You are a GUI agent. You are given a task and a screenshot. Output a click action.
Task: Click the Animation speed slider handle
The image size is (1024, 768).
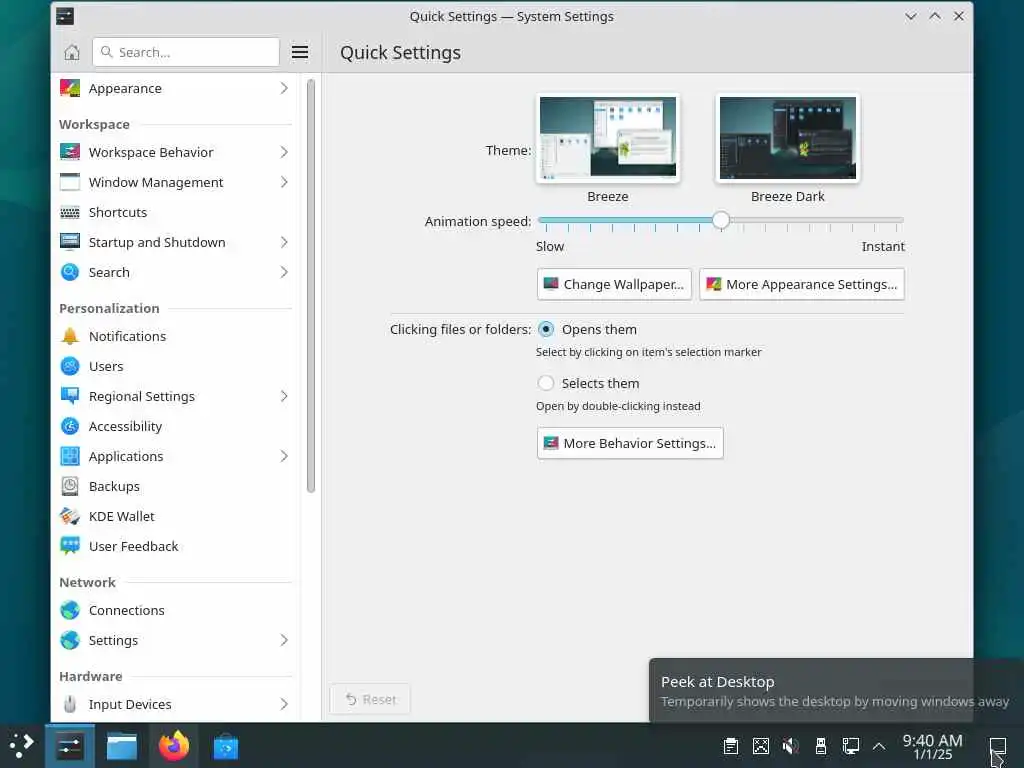pyautogui.click(x=721, y=221)
